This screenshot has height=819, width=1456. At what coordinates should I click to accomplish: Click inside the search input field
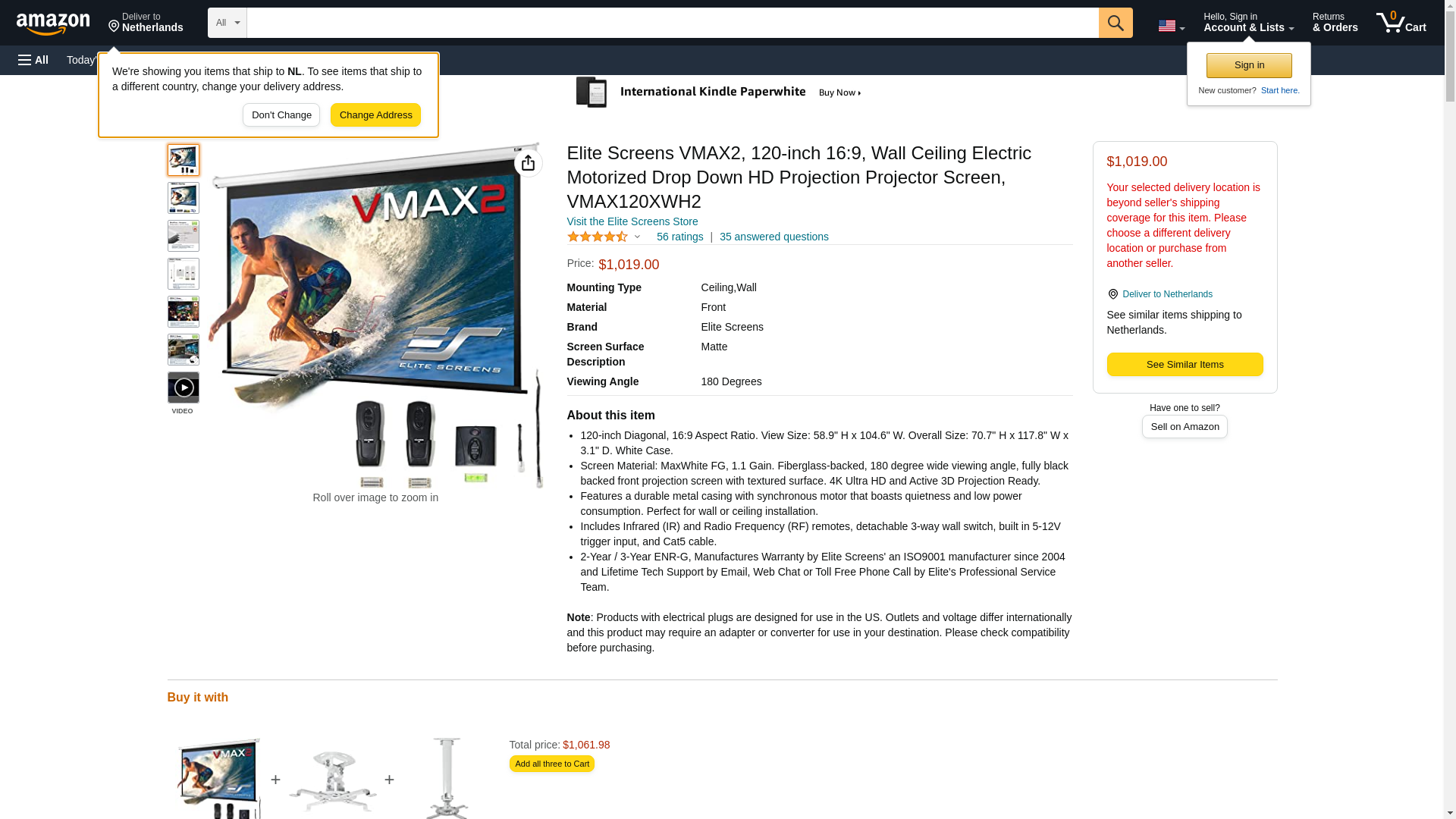pyautogui.click(x=673, y=23)
